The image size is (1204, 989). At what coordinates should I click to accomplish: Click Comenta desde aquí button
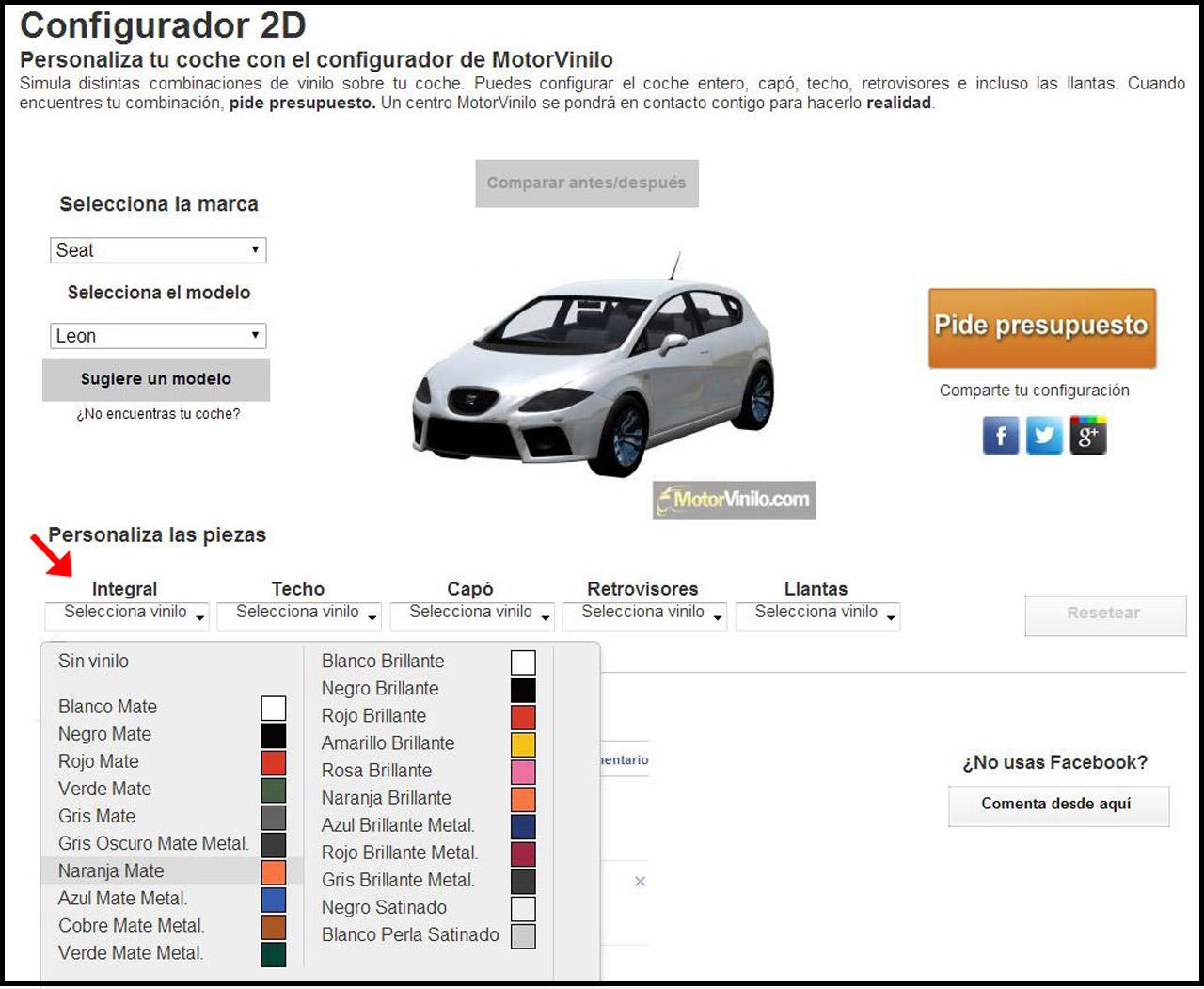point(1058,806)
